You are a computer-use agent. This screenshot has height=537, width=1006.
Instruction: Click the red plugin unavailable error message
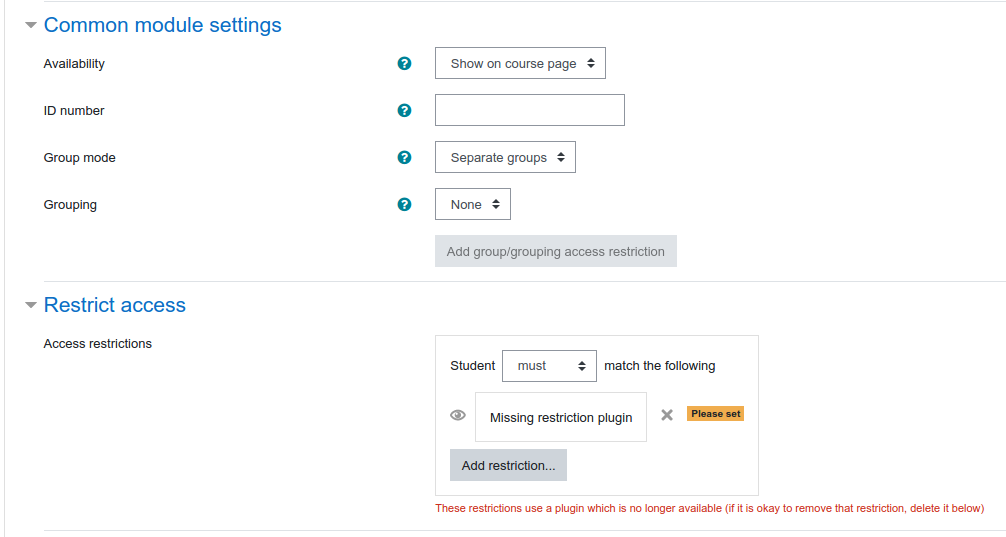pos(710,508)
